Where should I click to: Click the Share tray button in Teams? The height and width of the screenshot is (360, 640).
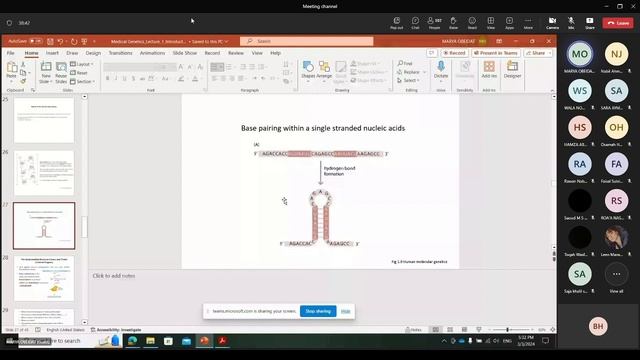590,23
